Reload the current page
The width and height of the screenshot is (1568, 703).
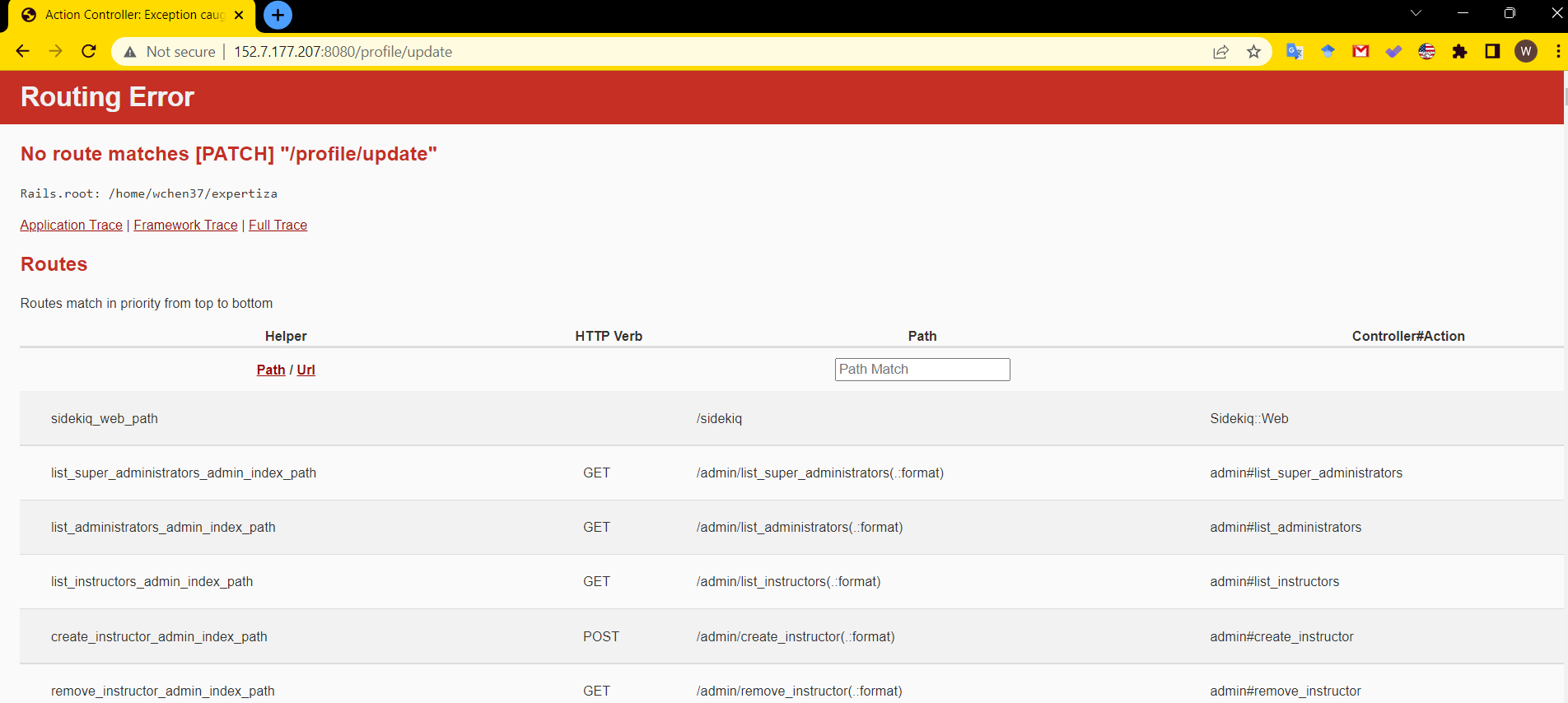click(89, 51)
